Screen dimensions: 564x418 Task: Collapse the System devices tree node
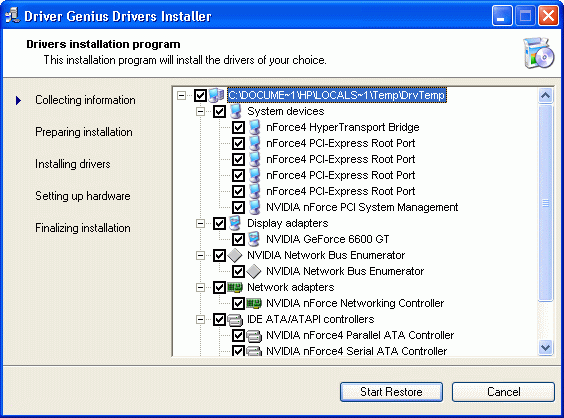pos(200,112)
